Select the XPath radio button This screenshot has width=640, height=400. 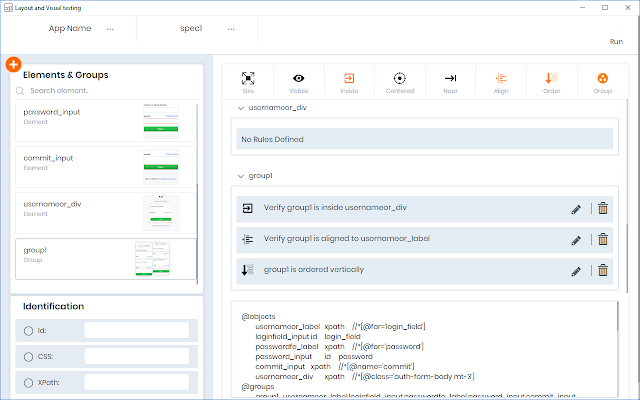tap(28, 383)
